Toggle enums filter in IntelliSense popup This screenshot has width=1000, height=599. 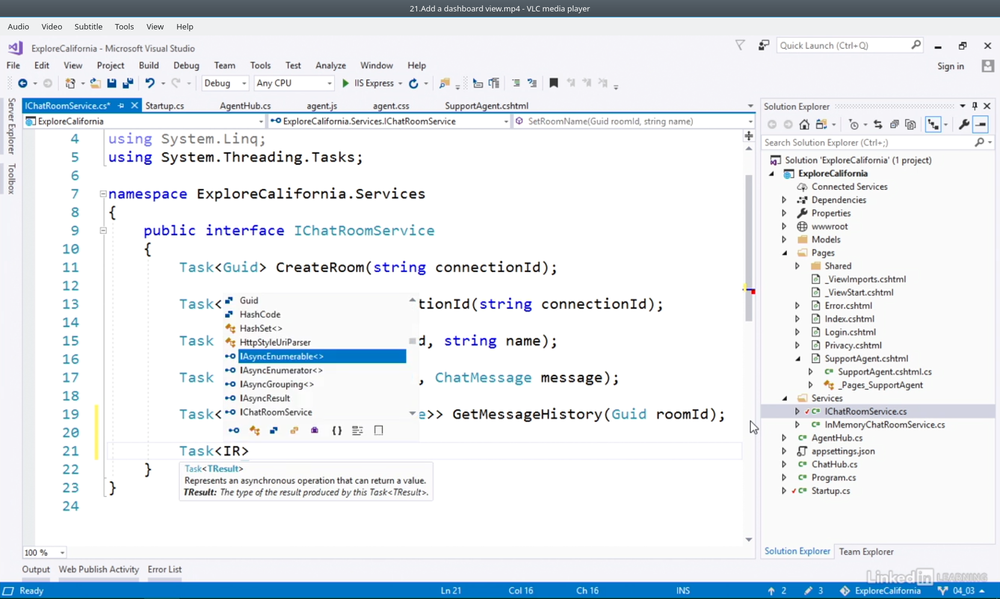pos(294,431)
